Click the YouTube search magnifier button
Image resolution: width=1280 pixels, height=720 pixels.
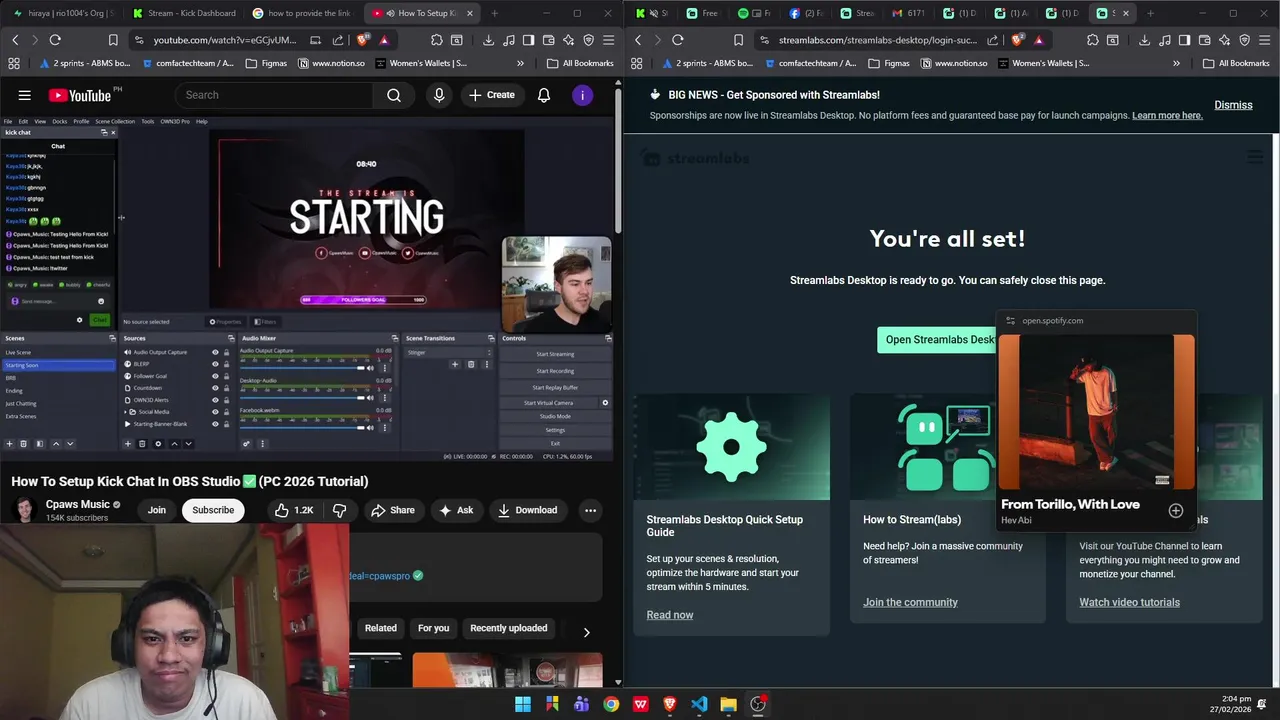point(394,95)
